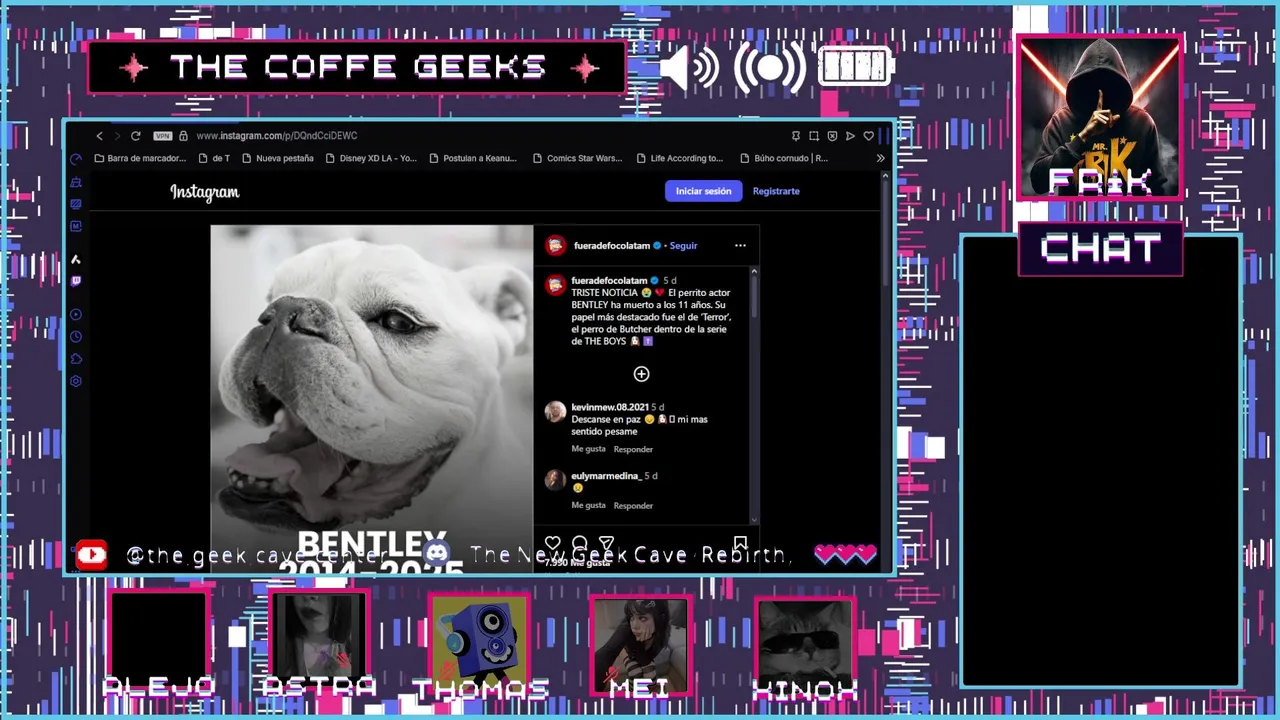1280x720 pixels.
Task: Click 'Responder' under kevinmew.08.2021 comment
Action: click(x=633, y=449)
